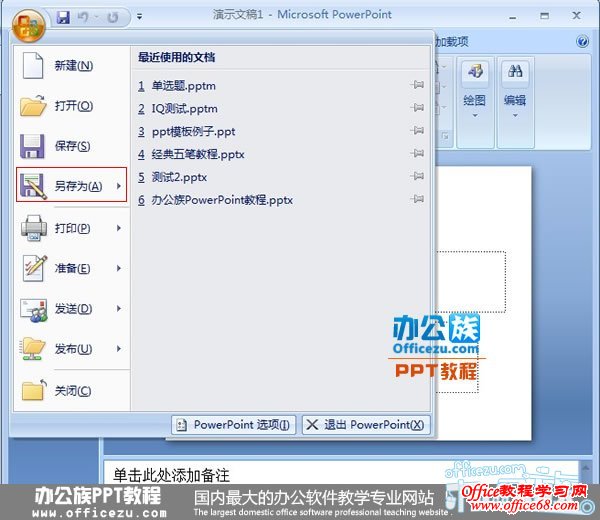Pin 单选题.pptm to the recent list
The image size is (600, 520).
pyautogui.click(x=417, y=85)
